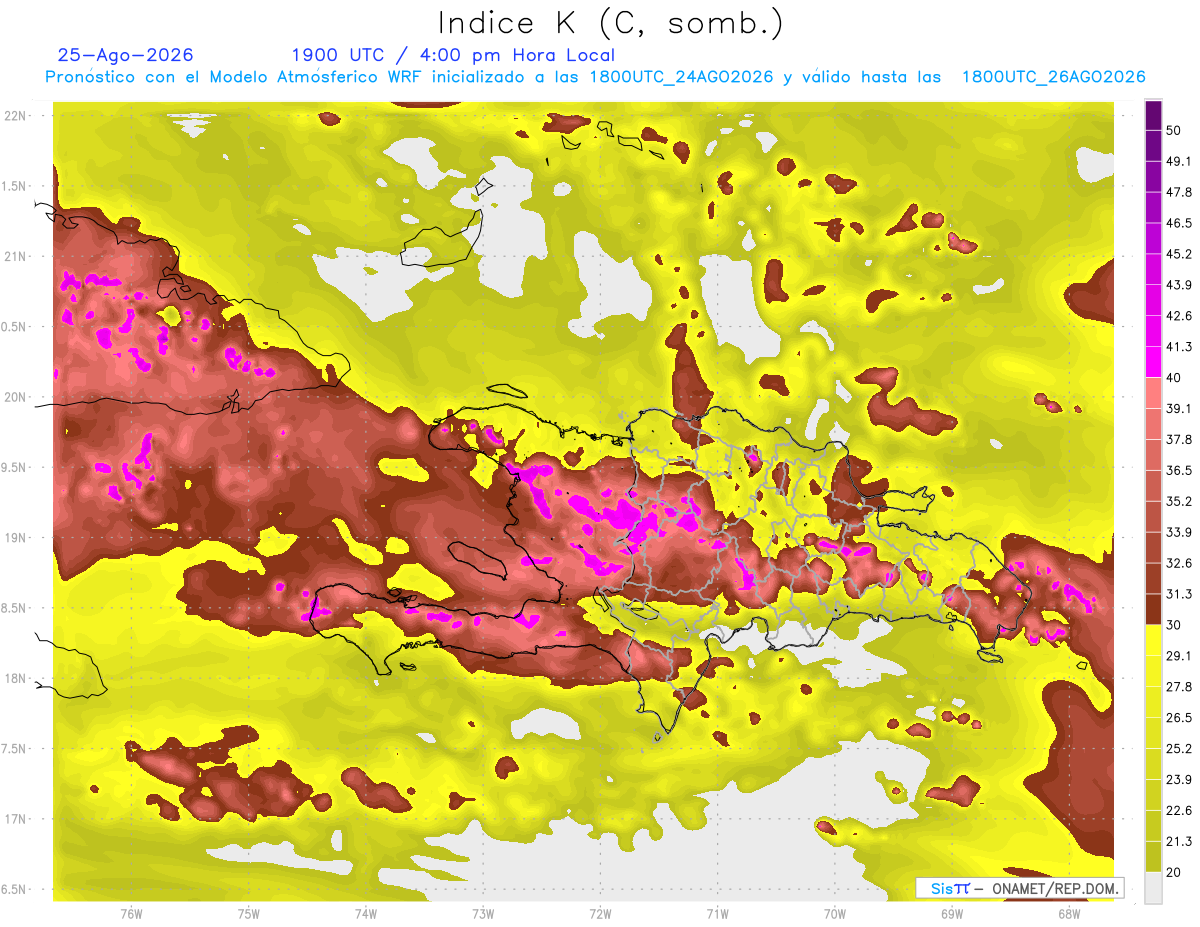Click the longitude axis label "70W"

pos(835,913)
